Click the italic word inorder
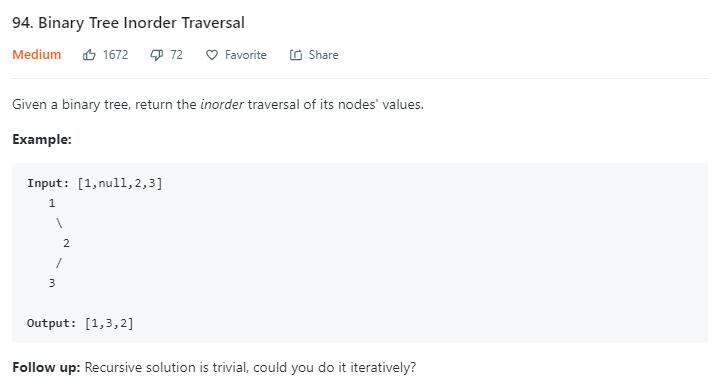Screen dimensions: 720x388 [222, 104]
